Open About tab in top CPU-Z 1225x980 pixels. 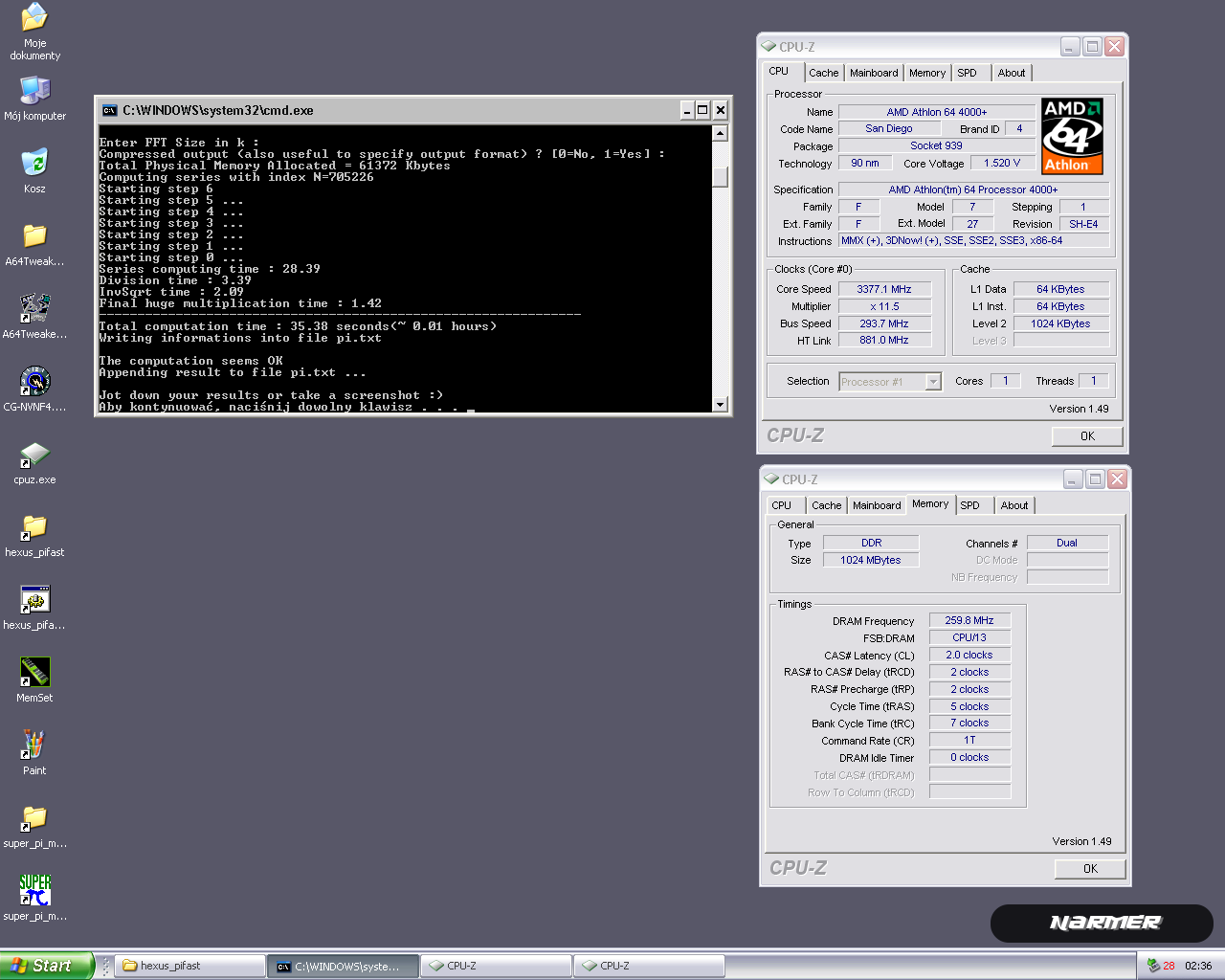(x=1012, y=73)
